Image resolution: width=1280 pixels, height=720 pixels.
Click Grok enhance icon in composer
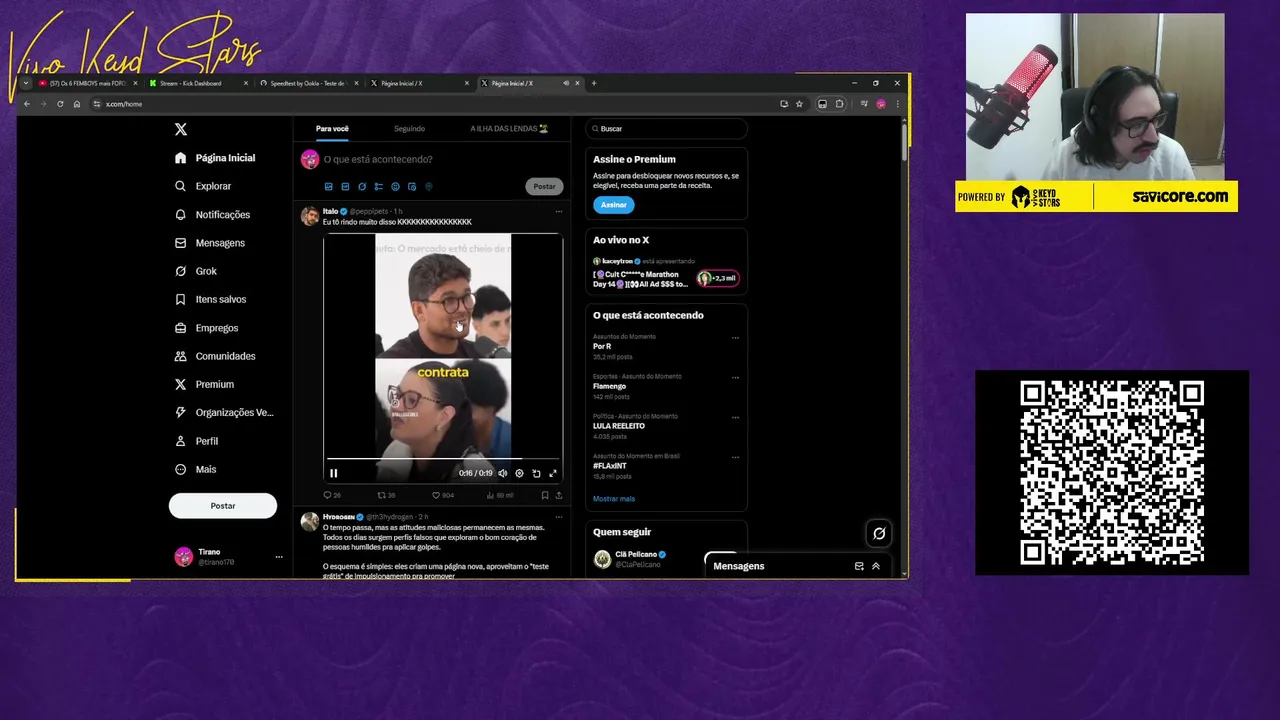(x=362, y=186)
